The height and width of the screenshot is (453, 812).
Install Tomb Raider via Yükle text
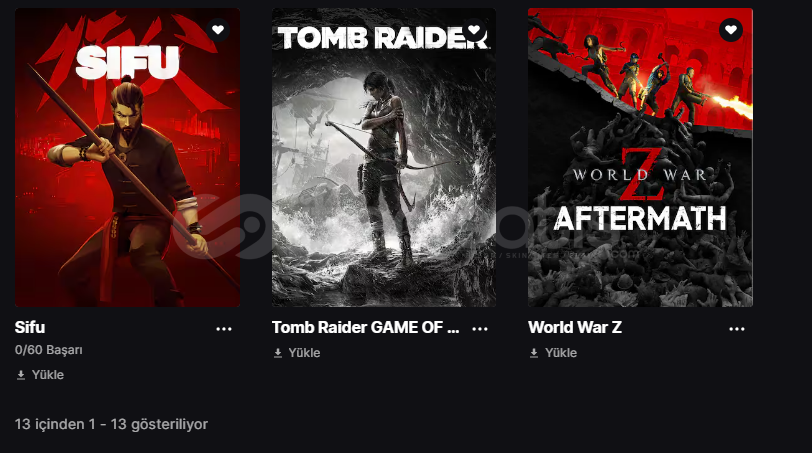pyautogui.click(x=304, y=353)
